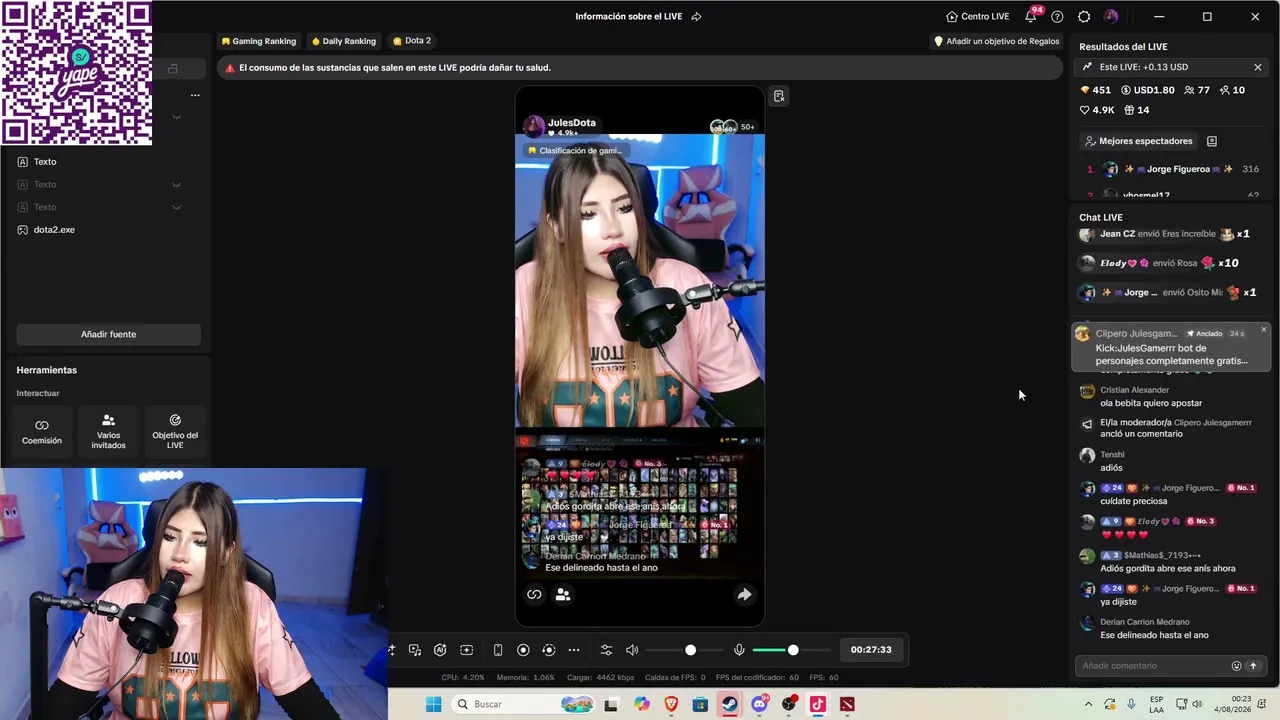1280x720 pixels.
Task: Start recording with the circle record icon
Action: 523,650
